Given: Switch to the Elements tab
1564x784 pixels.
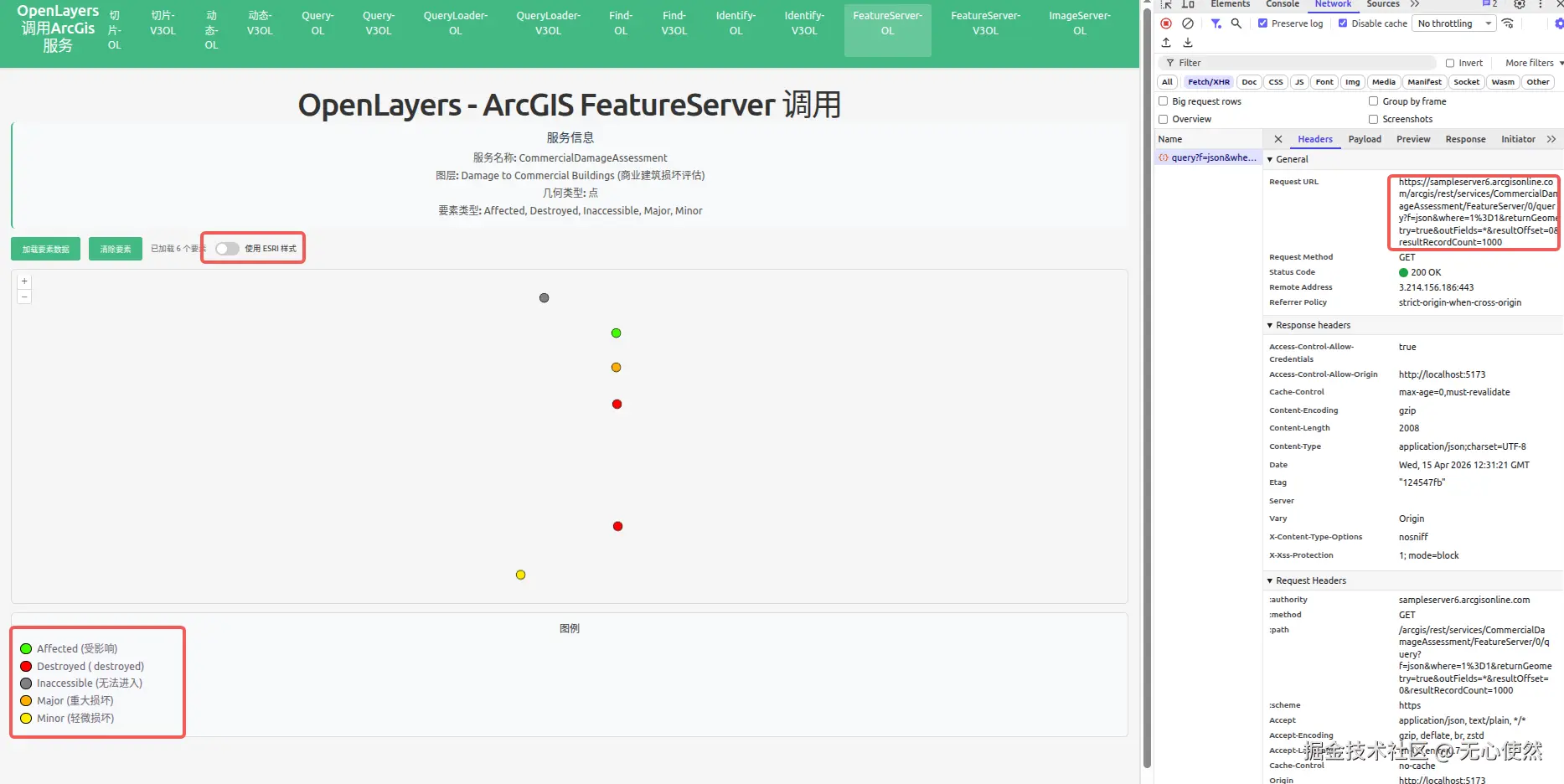Looking at the screenshot, I should [1230, 4].
